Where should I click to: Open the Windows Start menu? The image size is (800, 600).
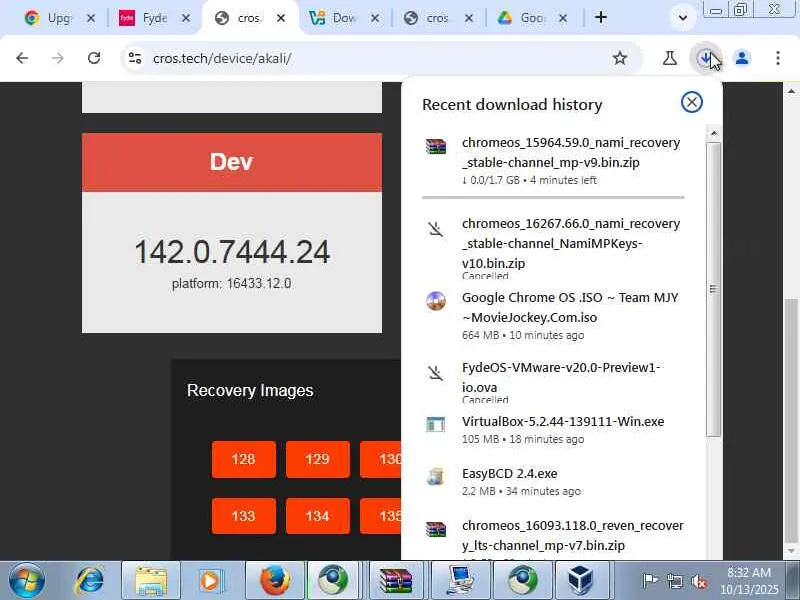tap(27, 581)
